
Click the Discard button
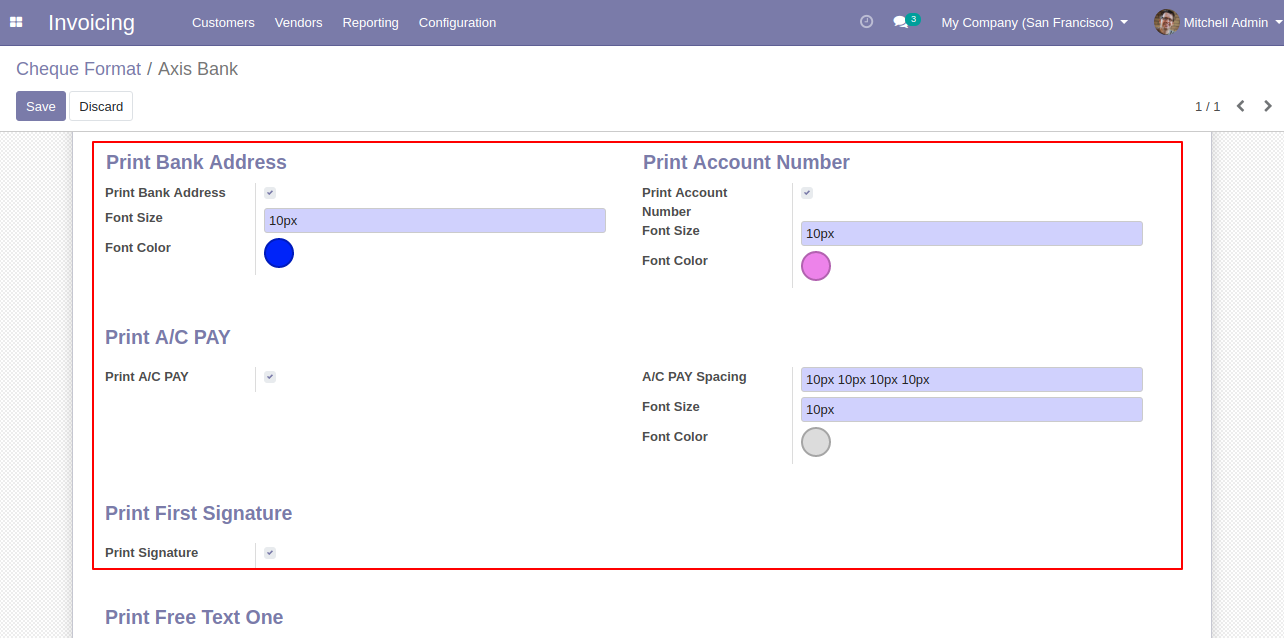tap(101, 106)
